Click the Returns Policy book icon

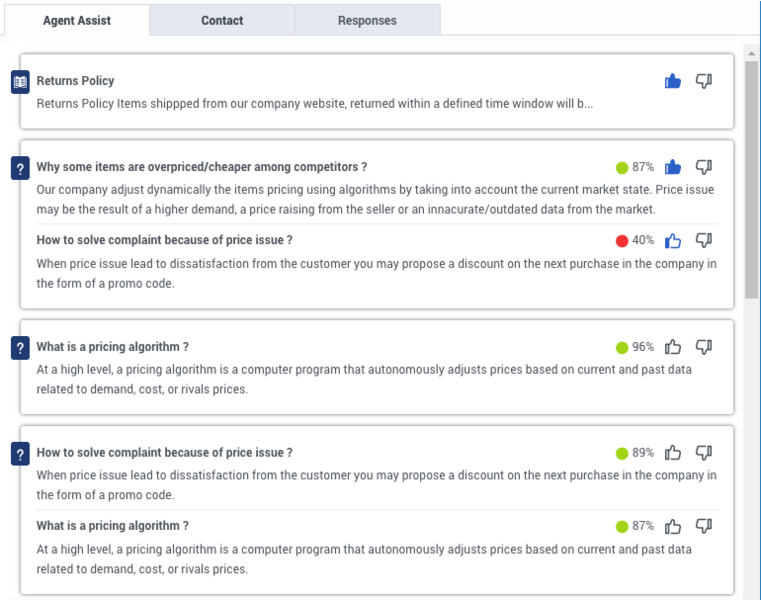pyautogui.click(x=20, y=82)
